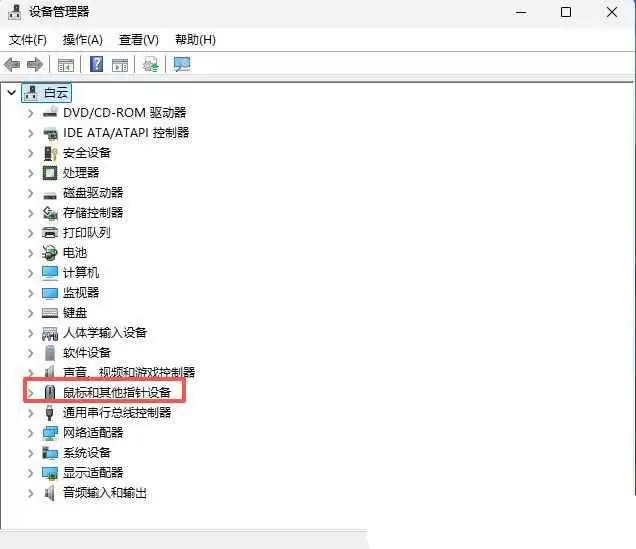The width and height of the screenshot is (636, 549).
Task: Click the 系统设备 folder icon
Action: [x=50, y=452]
